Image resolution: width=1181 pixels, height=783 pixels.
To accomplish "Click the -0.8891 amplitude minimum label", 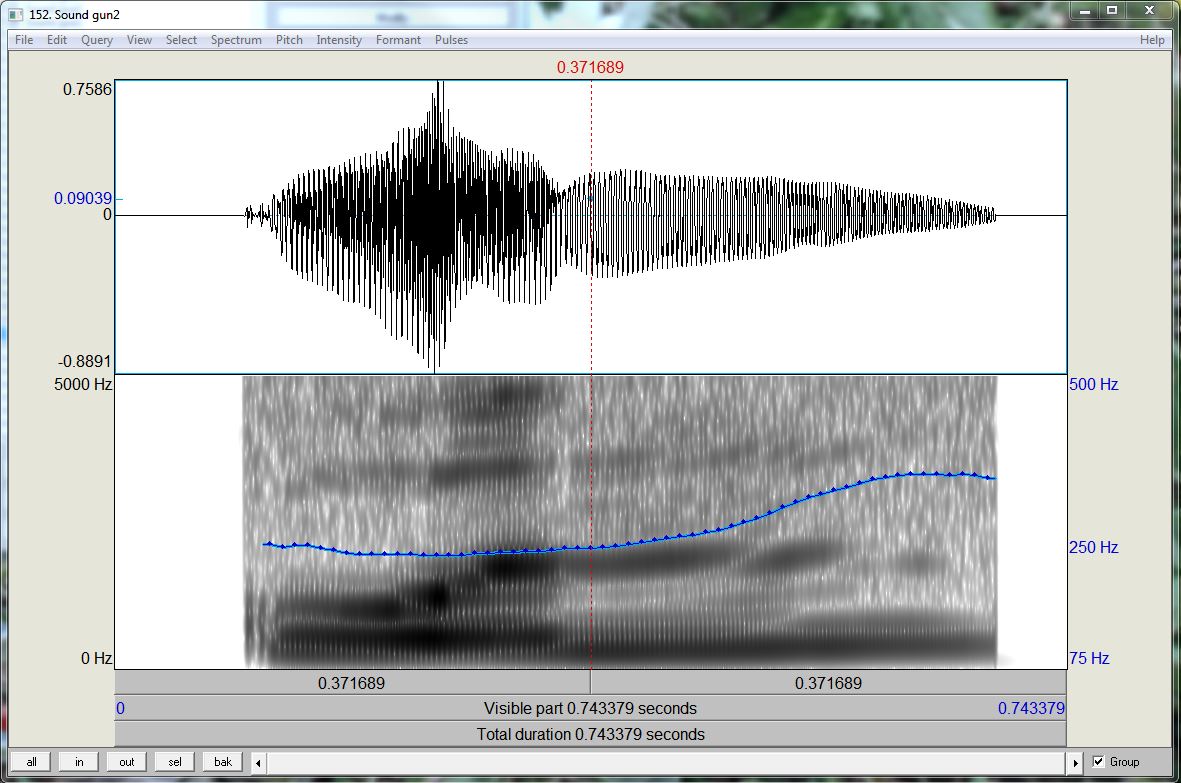I will [85, 361].
